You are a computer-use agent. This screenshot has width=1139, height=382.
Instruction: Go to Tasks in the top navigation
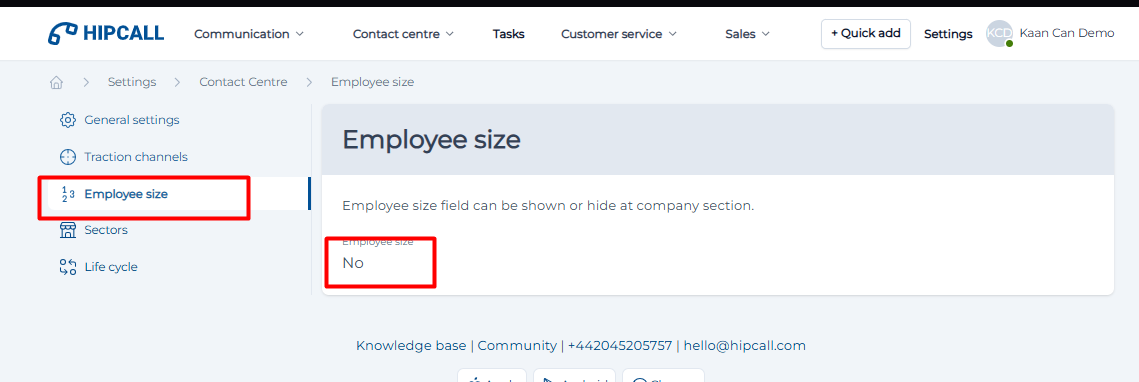tap(508, 33)
